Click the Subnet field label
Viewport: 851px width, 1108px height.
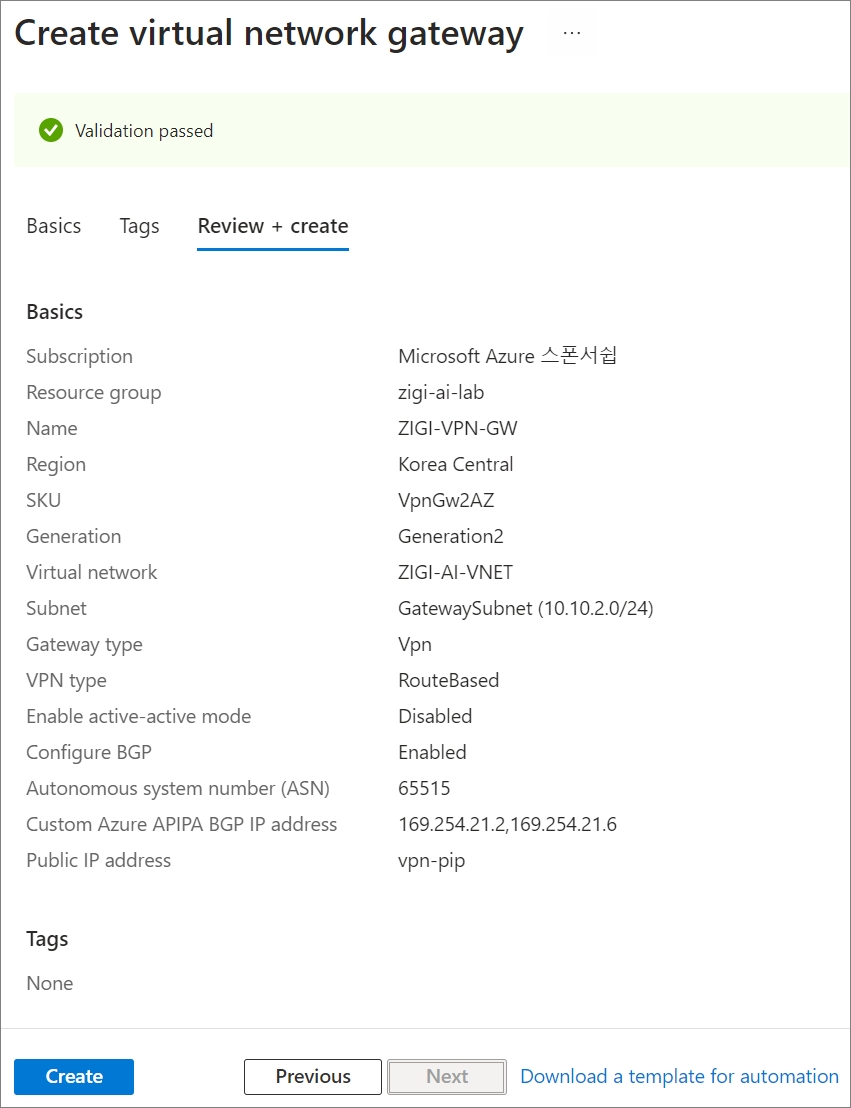point(56,608)
